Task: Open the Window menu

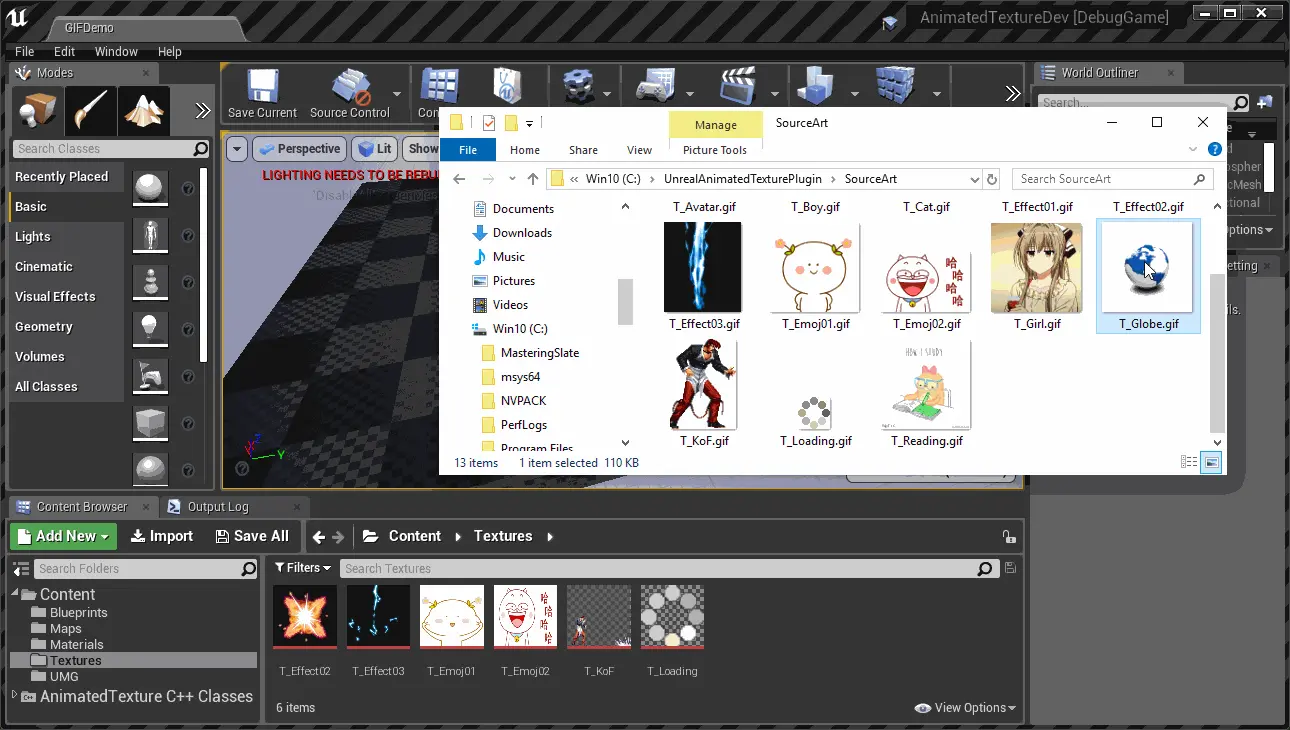Action: point(116,52)
